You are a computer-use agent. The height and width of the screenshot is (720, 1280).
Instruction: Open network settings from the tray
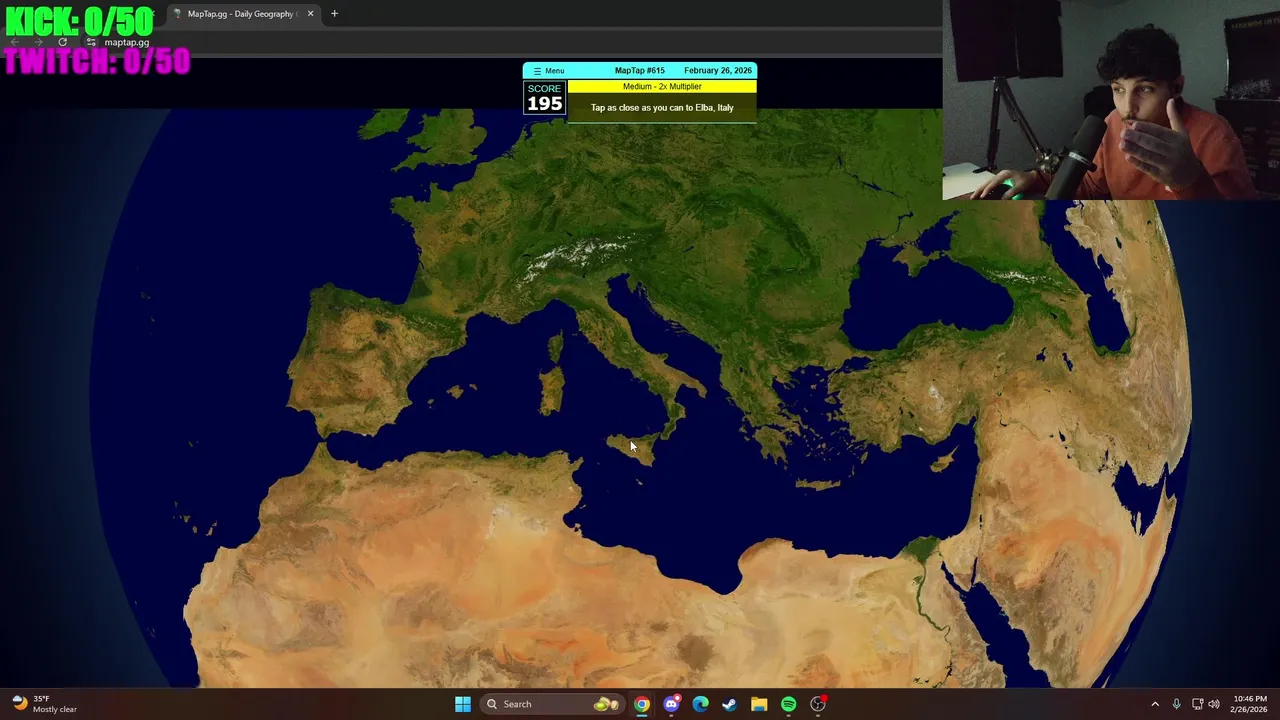pyautogui.click(x=1197, y=704)
